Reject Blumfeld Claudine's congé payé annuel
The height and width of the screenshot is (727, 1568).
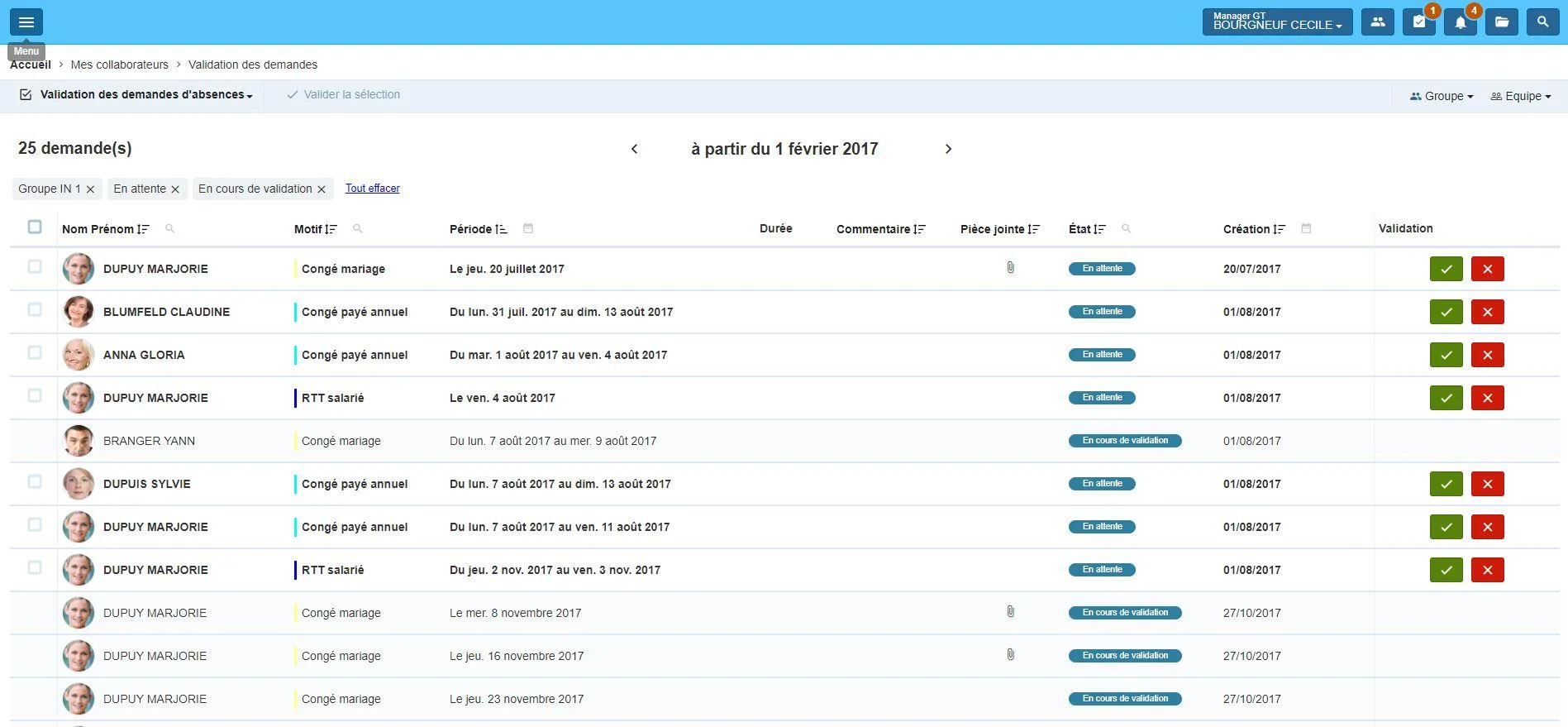coord(1488,312)
